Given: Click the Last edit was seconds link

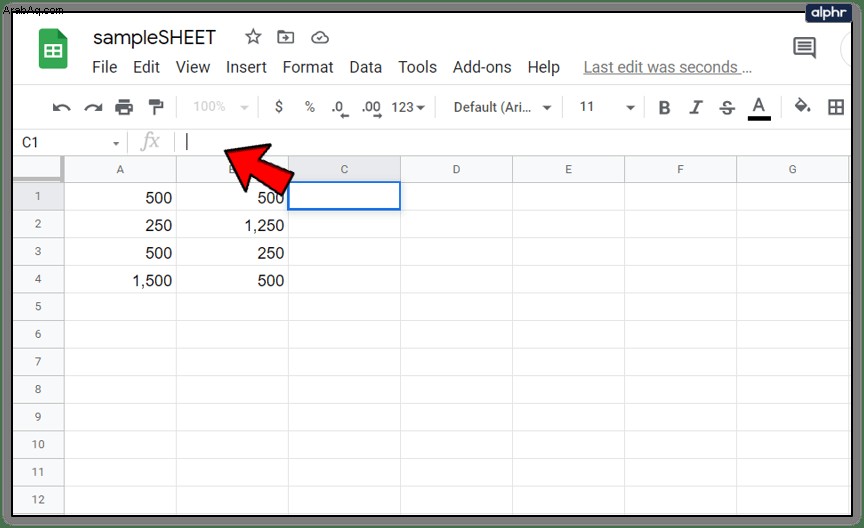Looking at the screenshot, I should click(667, 67).
